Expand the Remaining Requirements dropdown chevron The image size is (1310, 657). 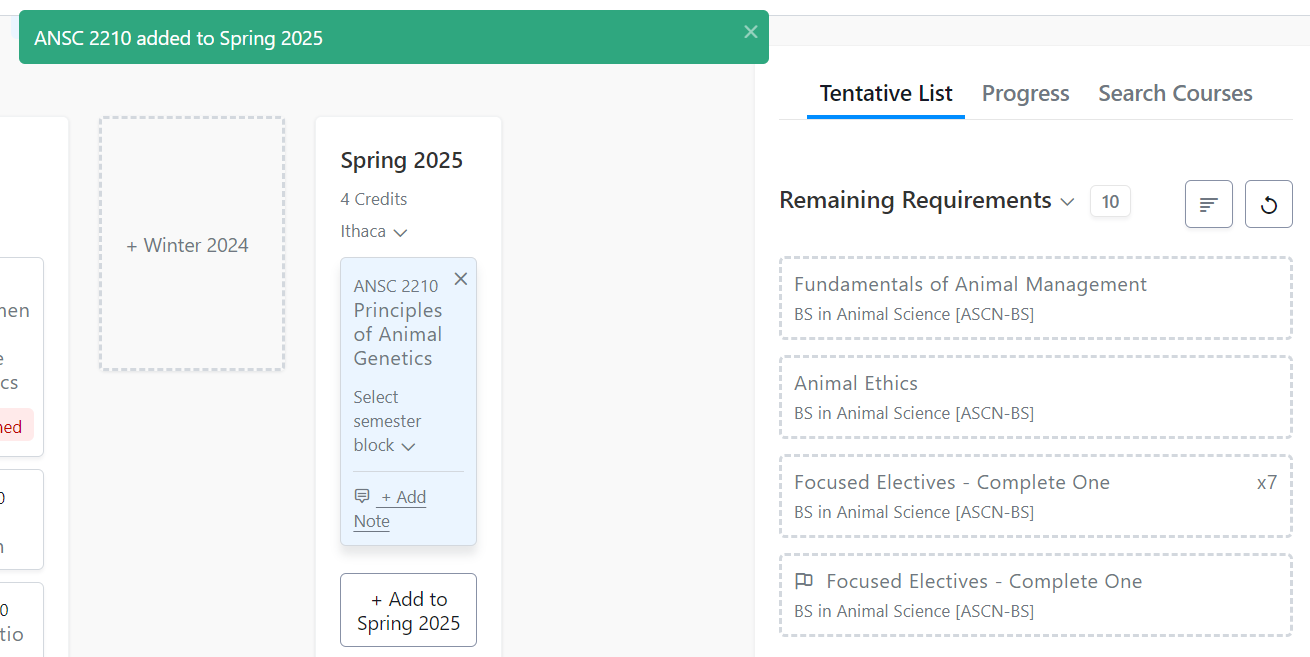(1067, 202)
